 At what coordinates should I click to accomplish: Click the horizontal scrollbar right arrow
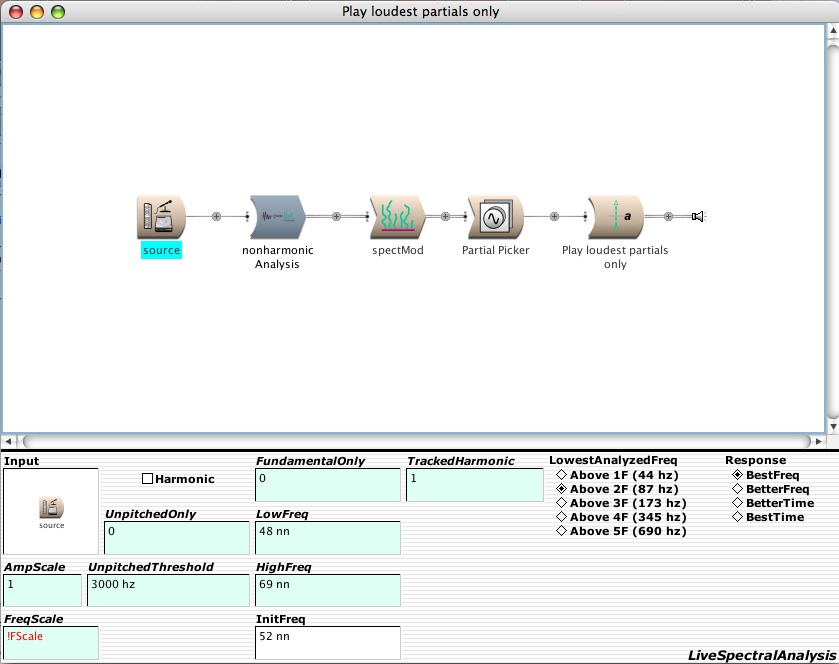[819, 441]
